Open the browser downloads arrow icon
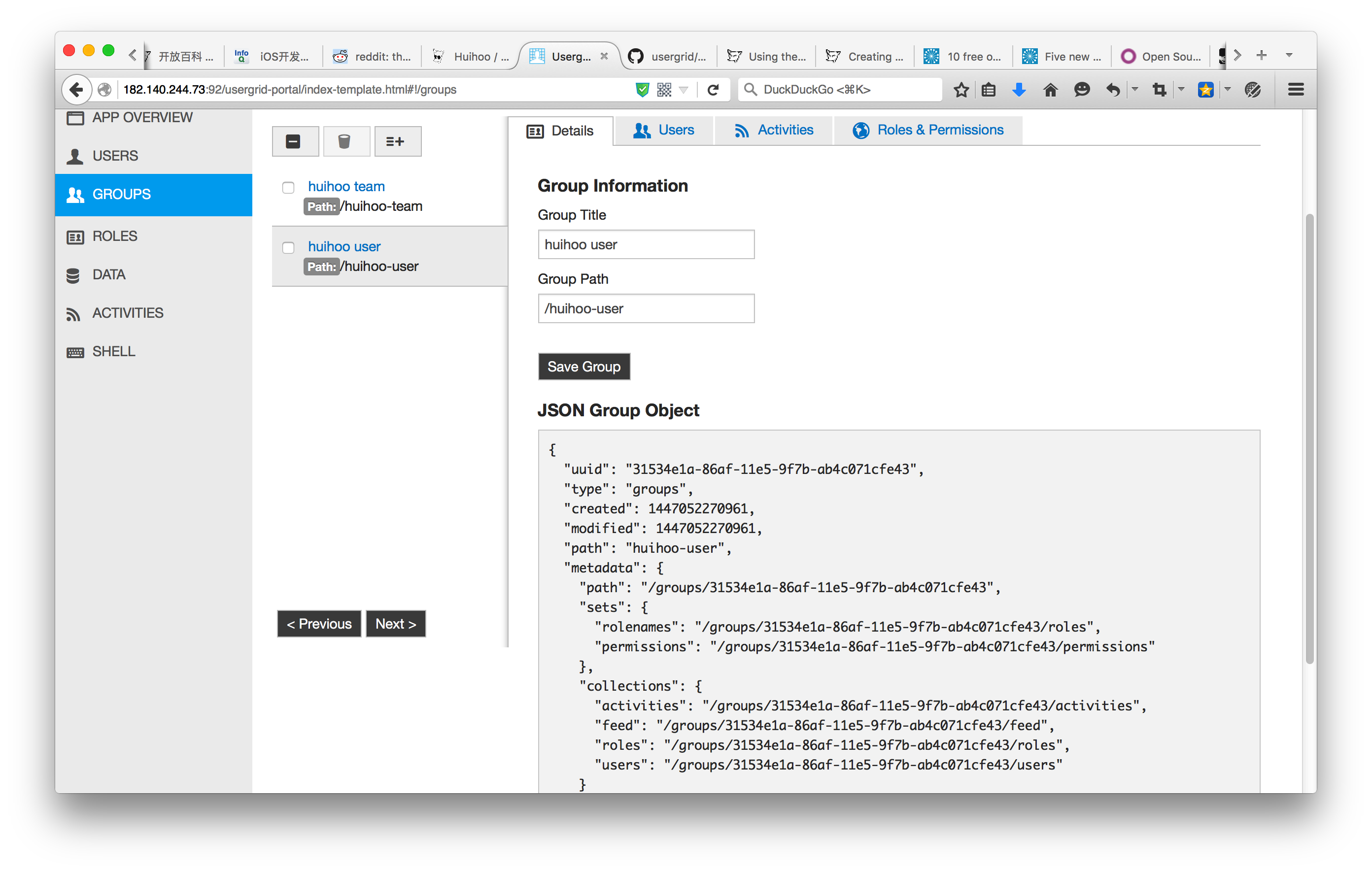The width and height of the screenshot is (1372, 872). [x=1019, y=90]
